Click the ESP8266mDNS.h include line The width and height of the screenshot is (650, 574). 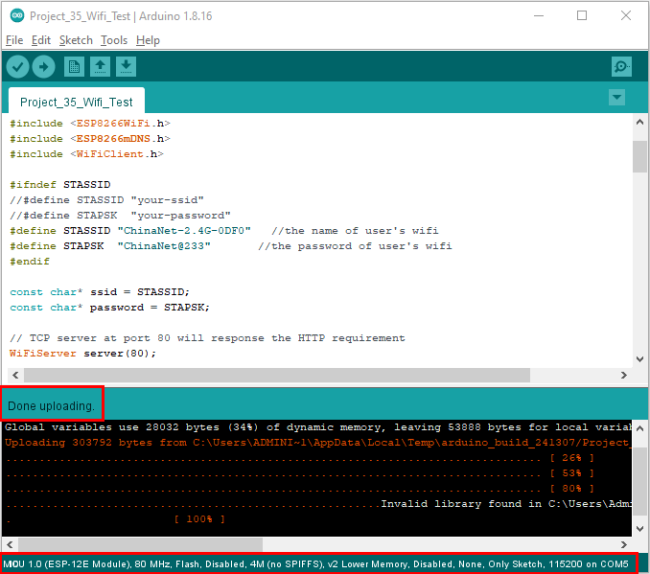[90, 139]
